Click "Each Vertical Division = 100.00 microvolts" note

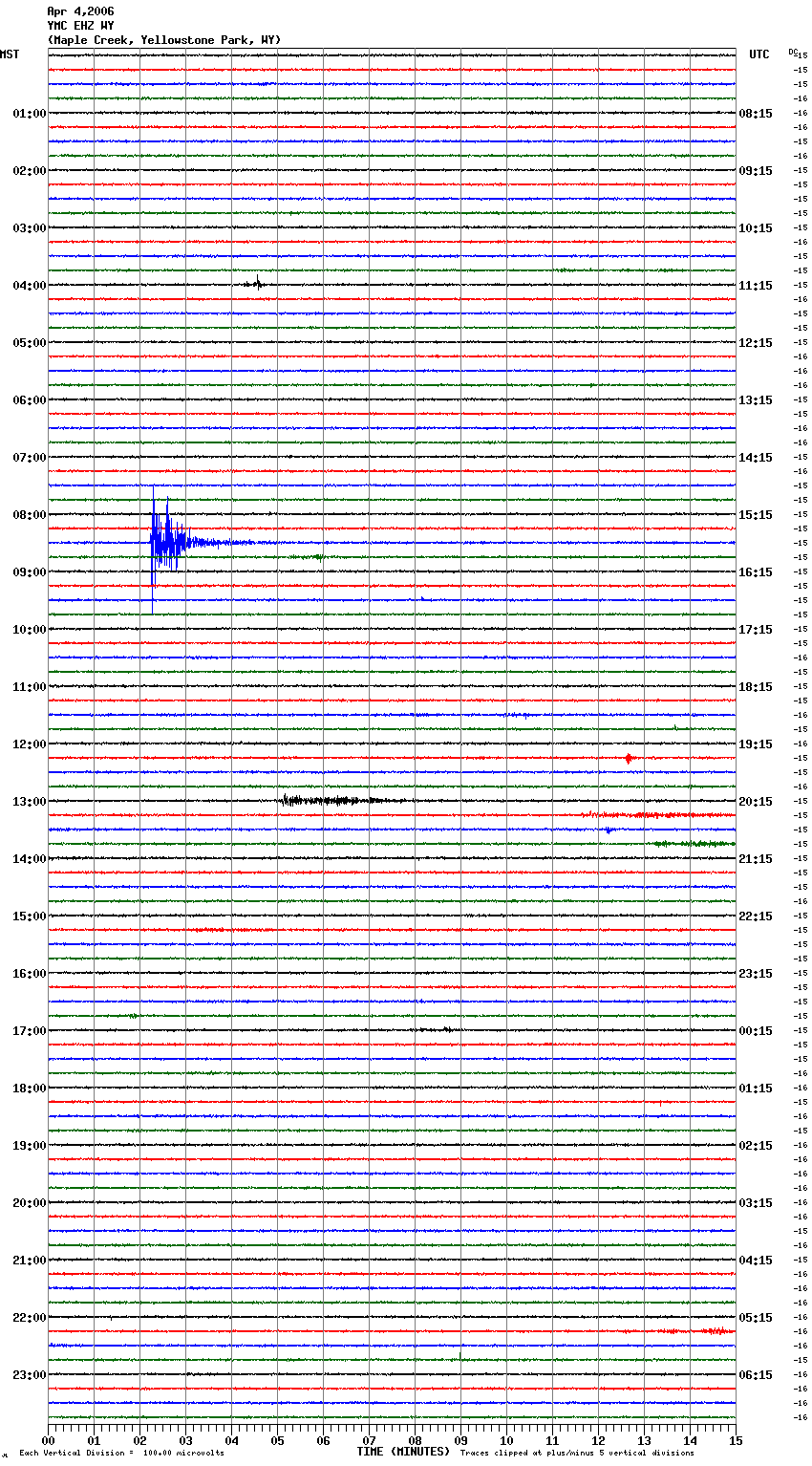pos(121,1454)
